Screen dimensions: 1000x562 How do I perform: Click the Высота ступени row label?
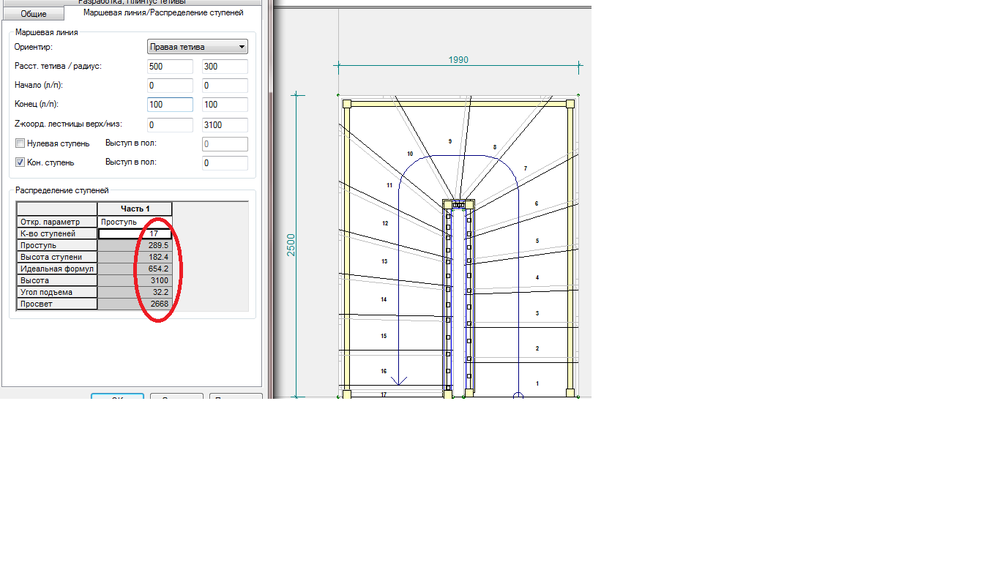57,257
